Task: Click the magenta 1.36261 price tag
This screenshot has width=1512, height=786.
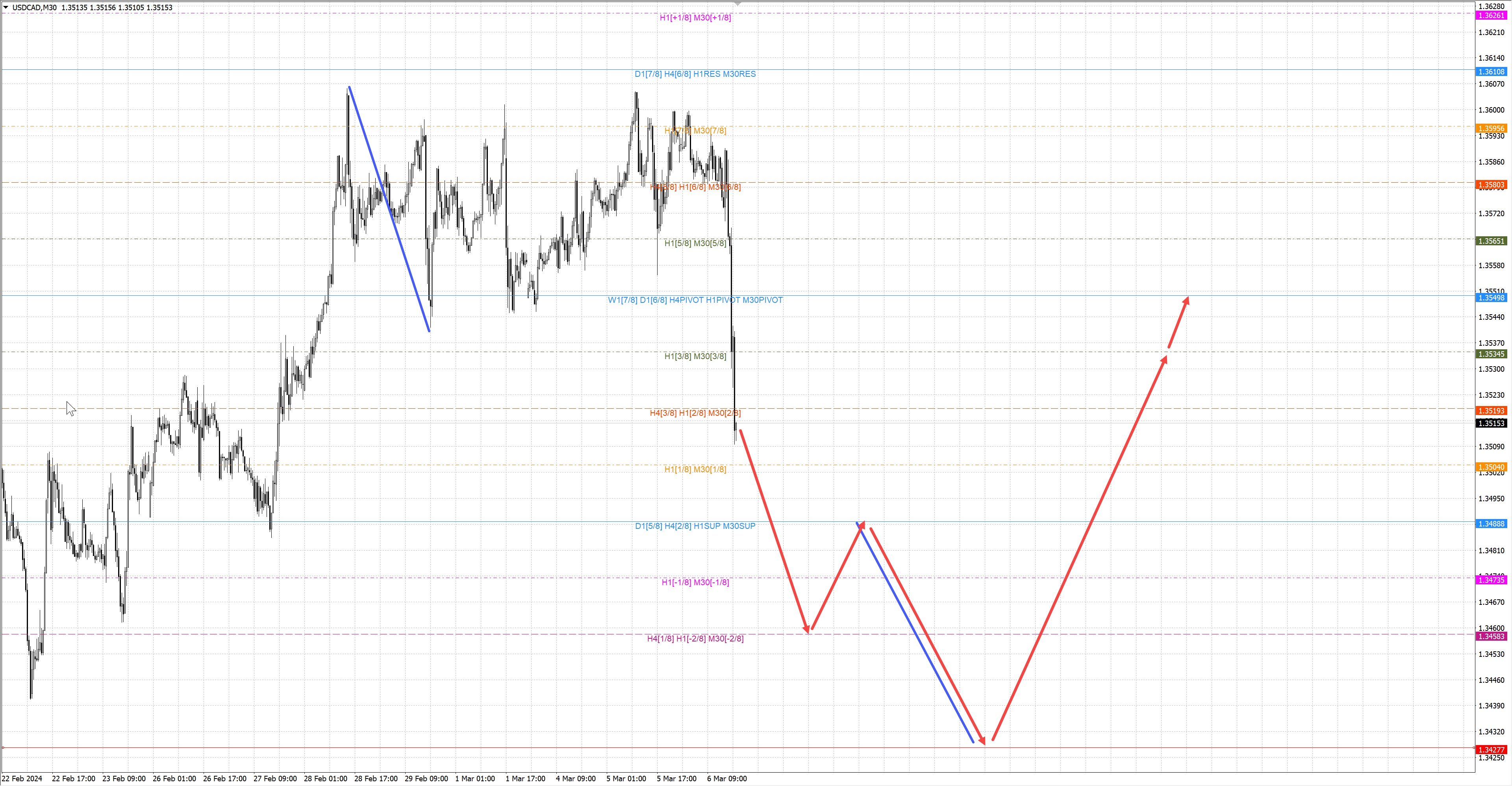Action: pos(1491,16)
